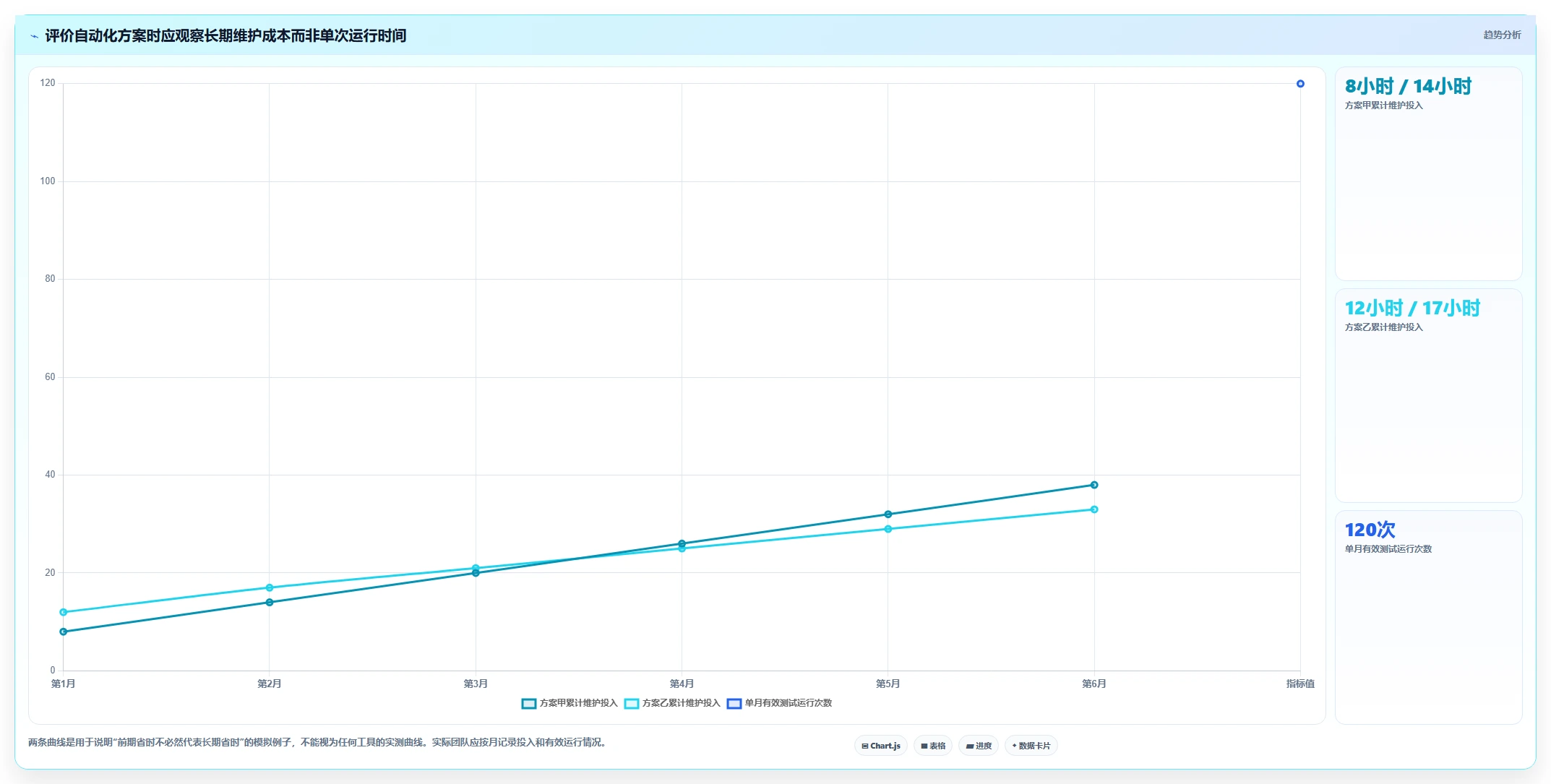Click the chart title 评价自动化方案时应观察长期维护成本
1551x784 pixels.
click(x=225, y=35)
